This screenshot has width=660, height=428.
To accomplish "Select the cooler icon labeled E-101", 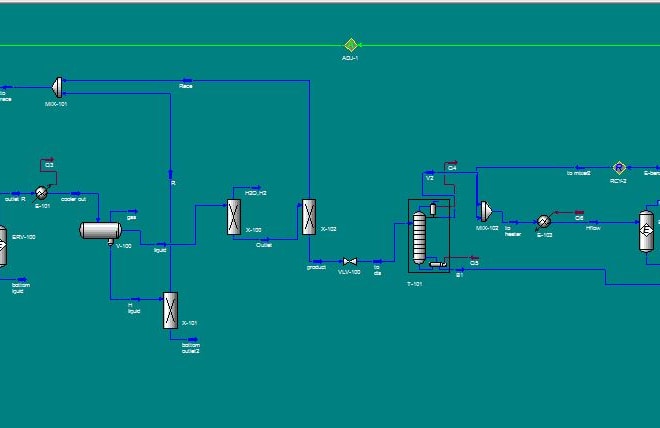I will (41, 193).
